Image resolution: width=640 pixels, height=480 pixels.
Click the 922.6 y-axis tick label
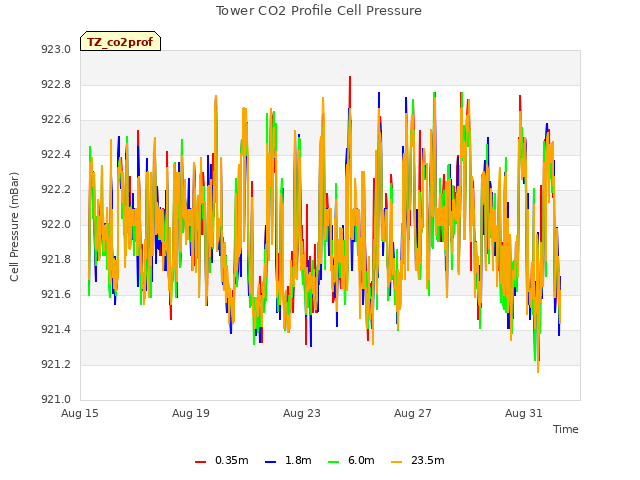56,120
